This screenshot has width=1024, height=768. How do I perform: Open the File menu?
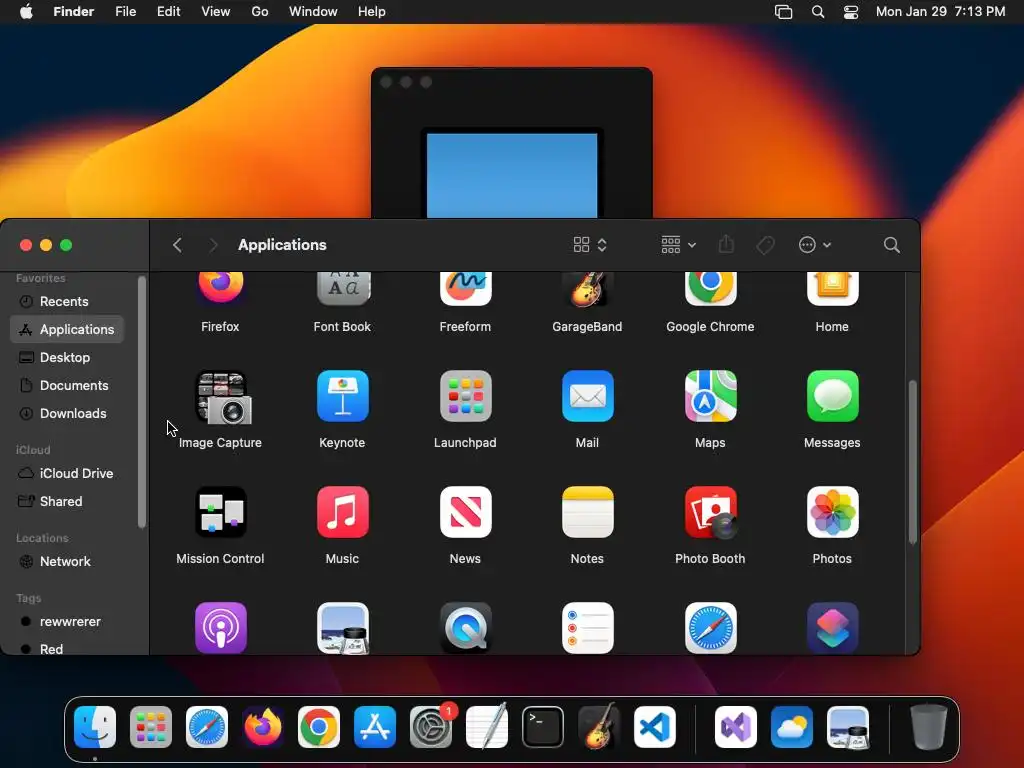(125, 12)
